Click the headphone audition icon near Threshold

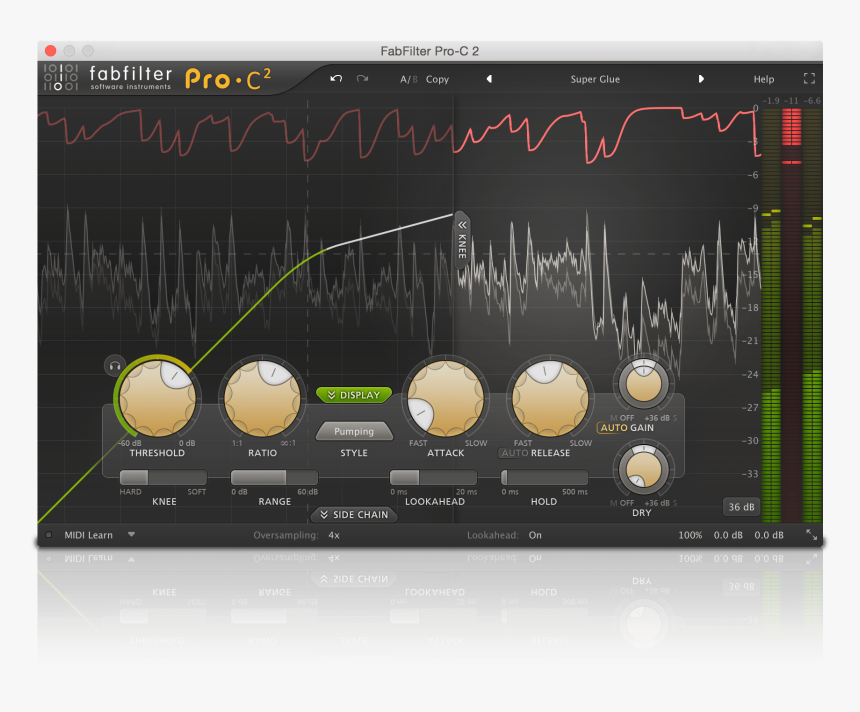(115, 366)
